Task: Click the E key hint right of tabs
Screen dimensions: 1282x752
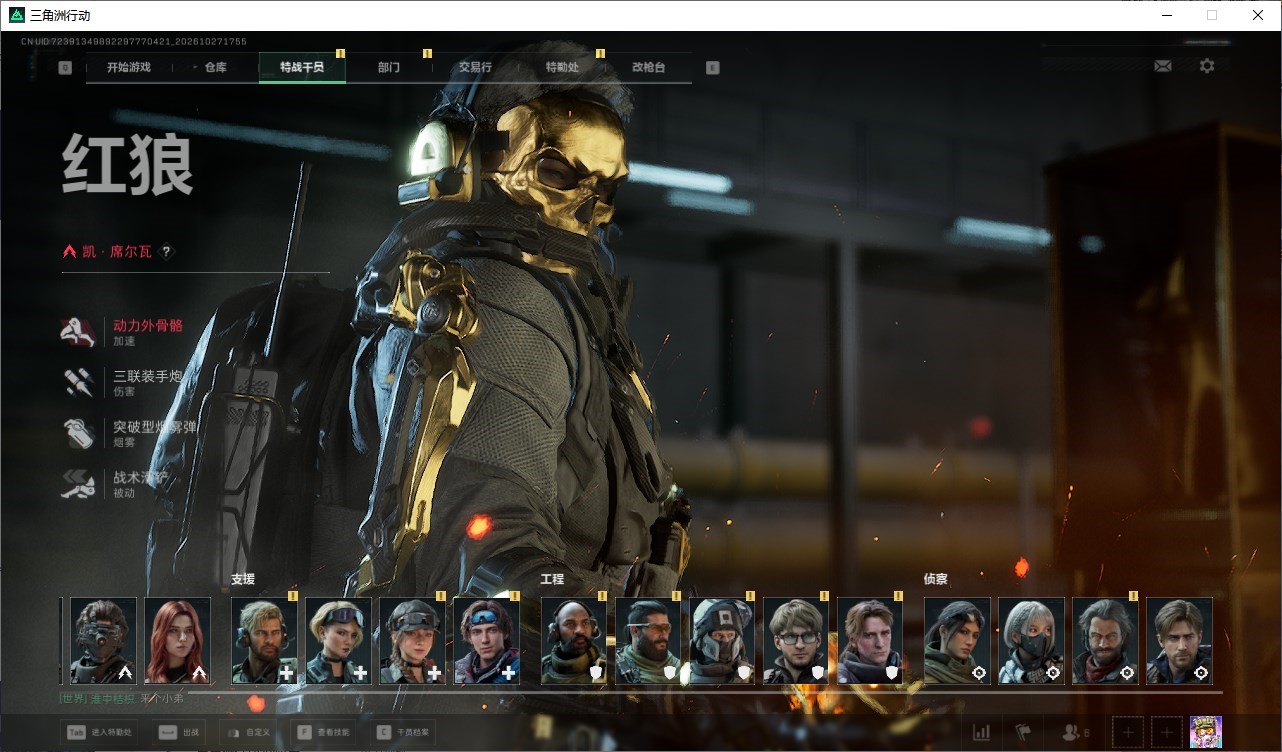Action: click(712, 68)
